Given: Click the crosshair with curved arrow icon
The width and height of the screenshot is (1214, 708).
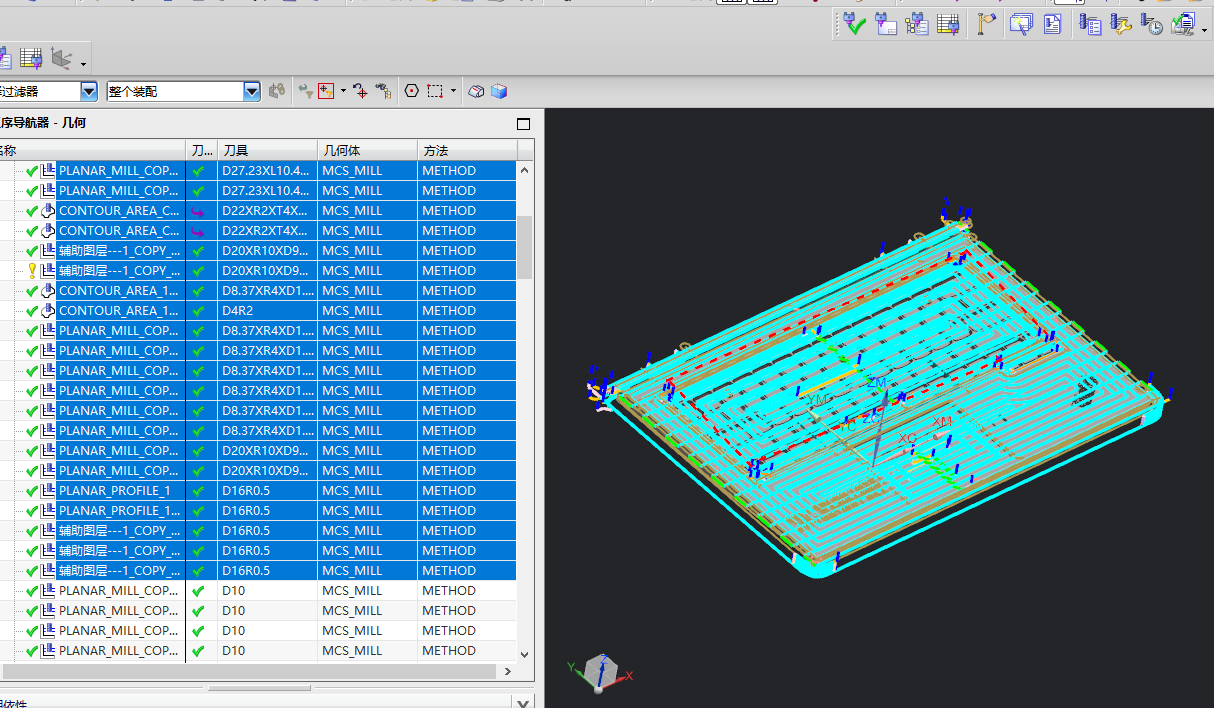Looking at the screenshot, I should [x=360, y=91].
